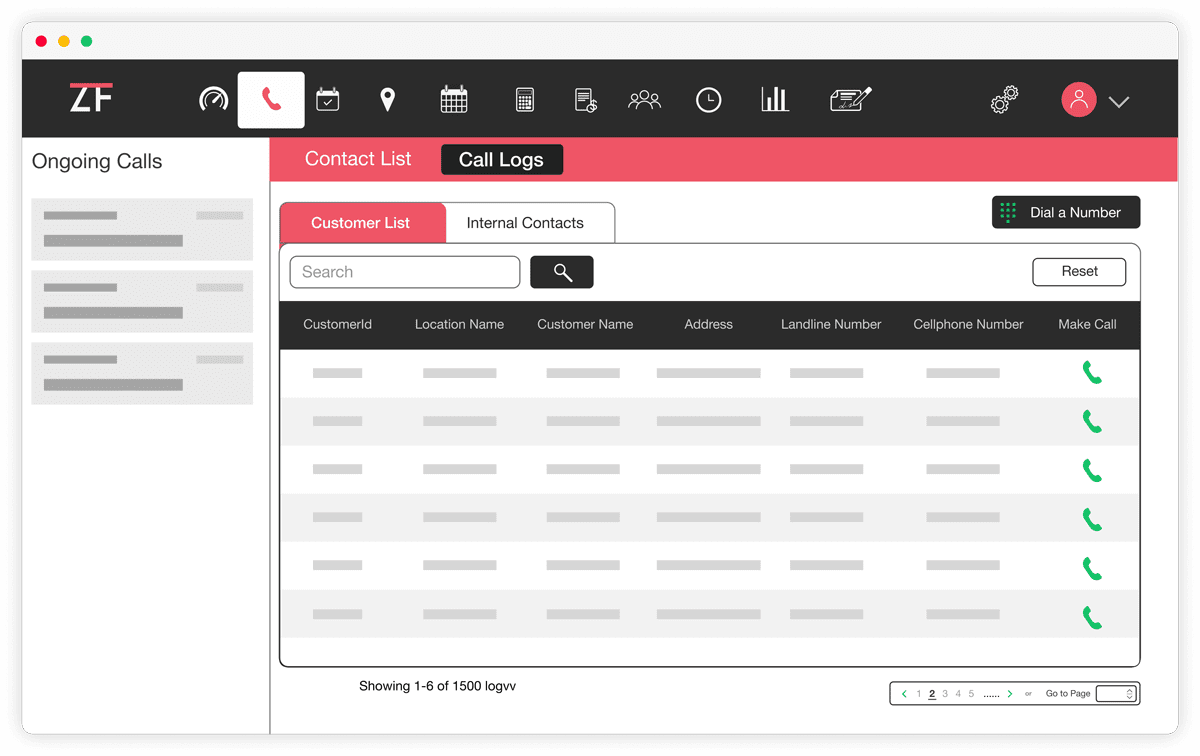Click the user avatar icon
Image resolution: width=1200 pixels, height=756 pixels.
click(x=1079, y=100)
